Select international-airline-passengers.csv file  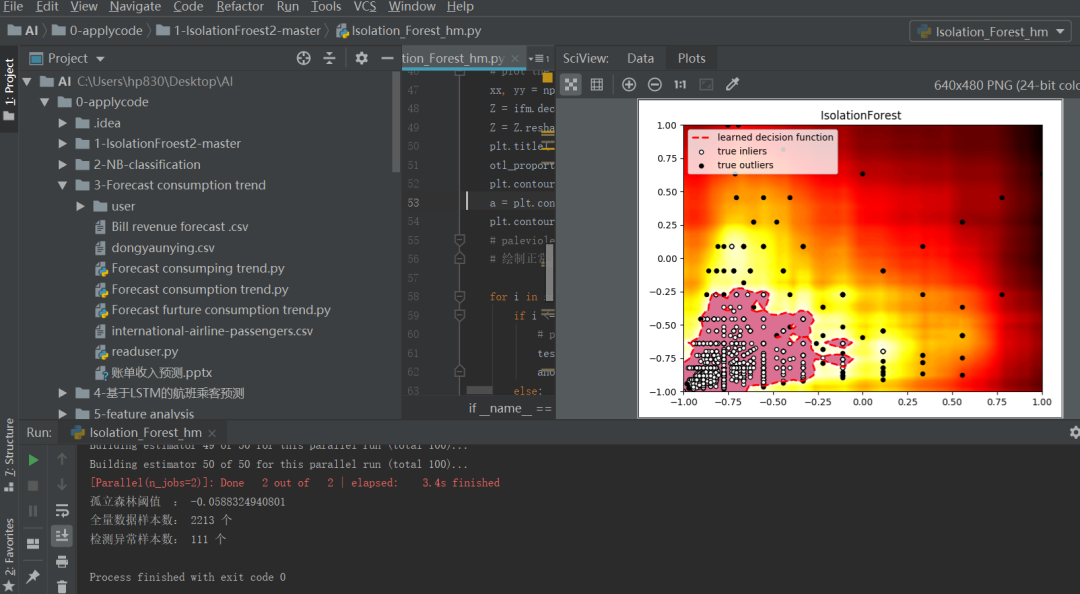212,331
